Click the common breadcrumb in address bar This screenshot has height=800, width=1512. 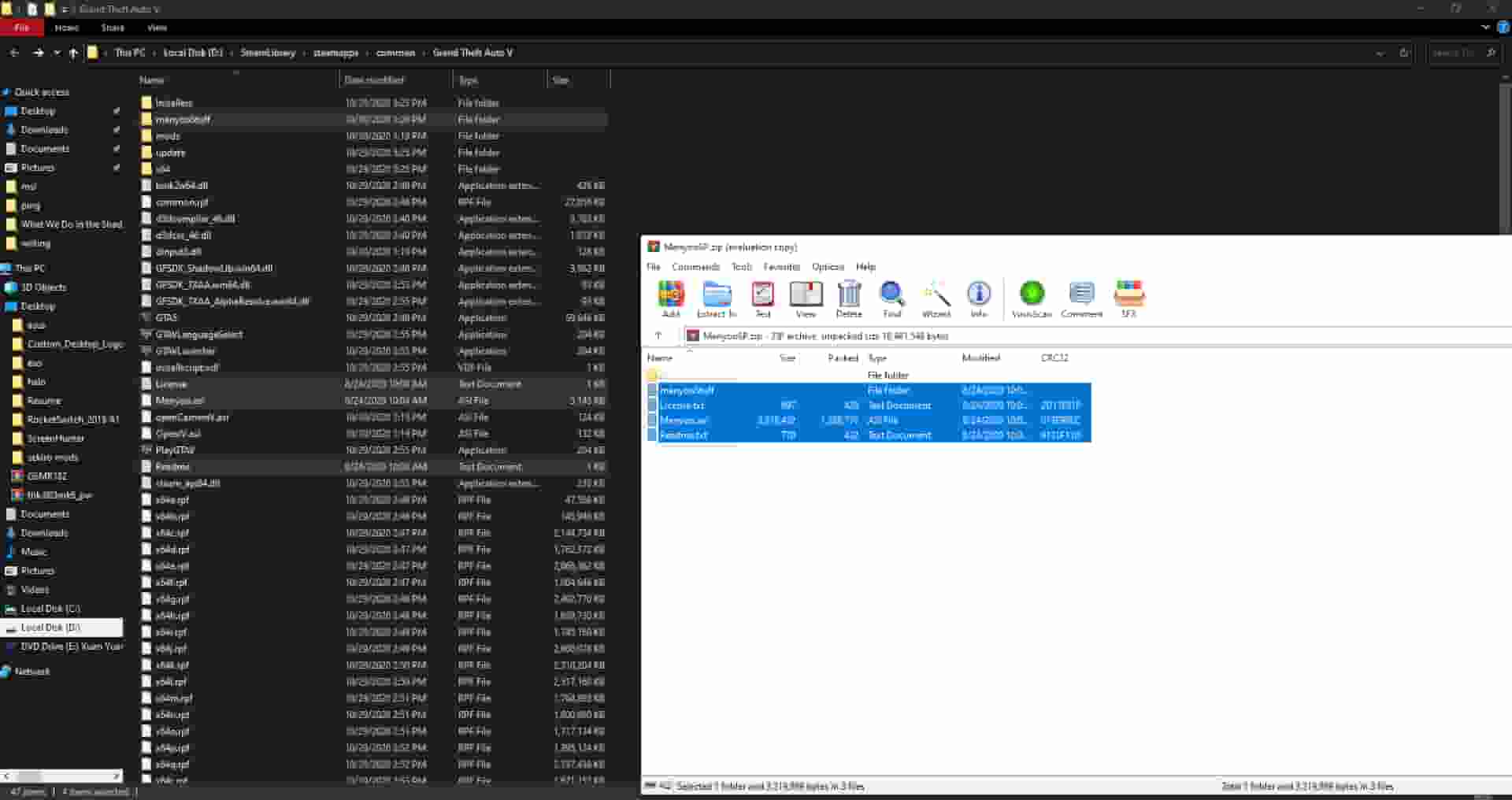click(395, 53)
